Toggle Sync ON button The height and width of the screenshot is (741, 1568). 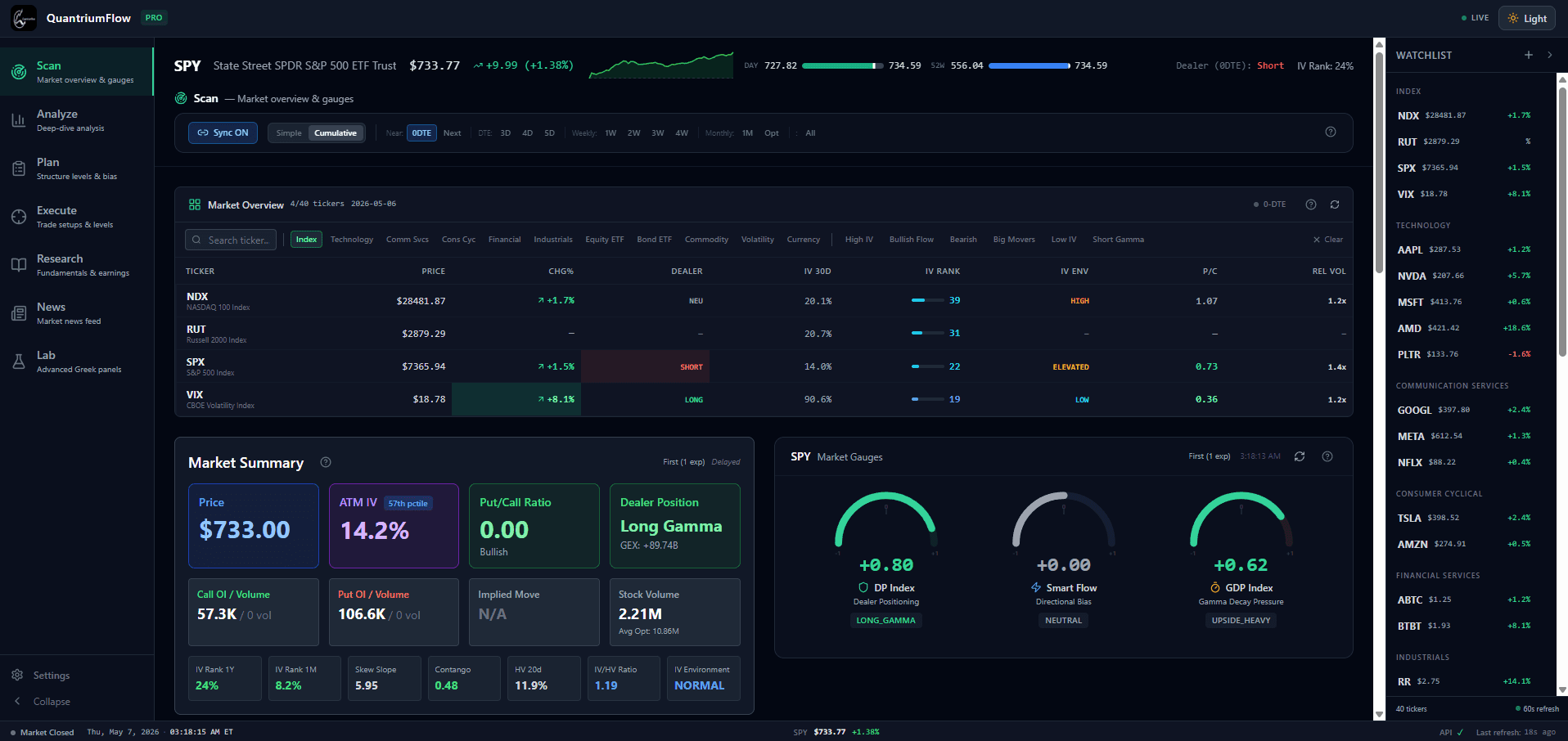[223, 132]
